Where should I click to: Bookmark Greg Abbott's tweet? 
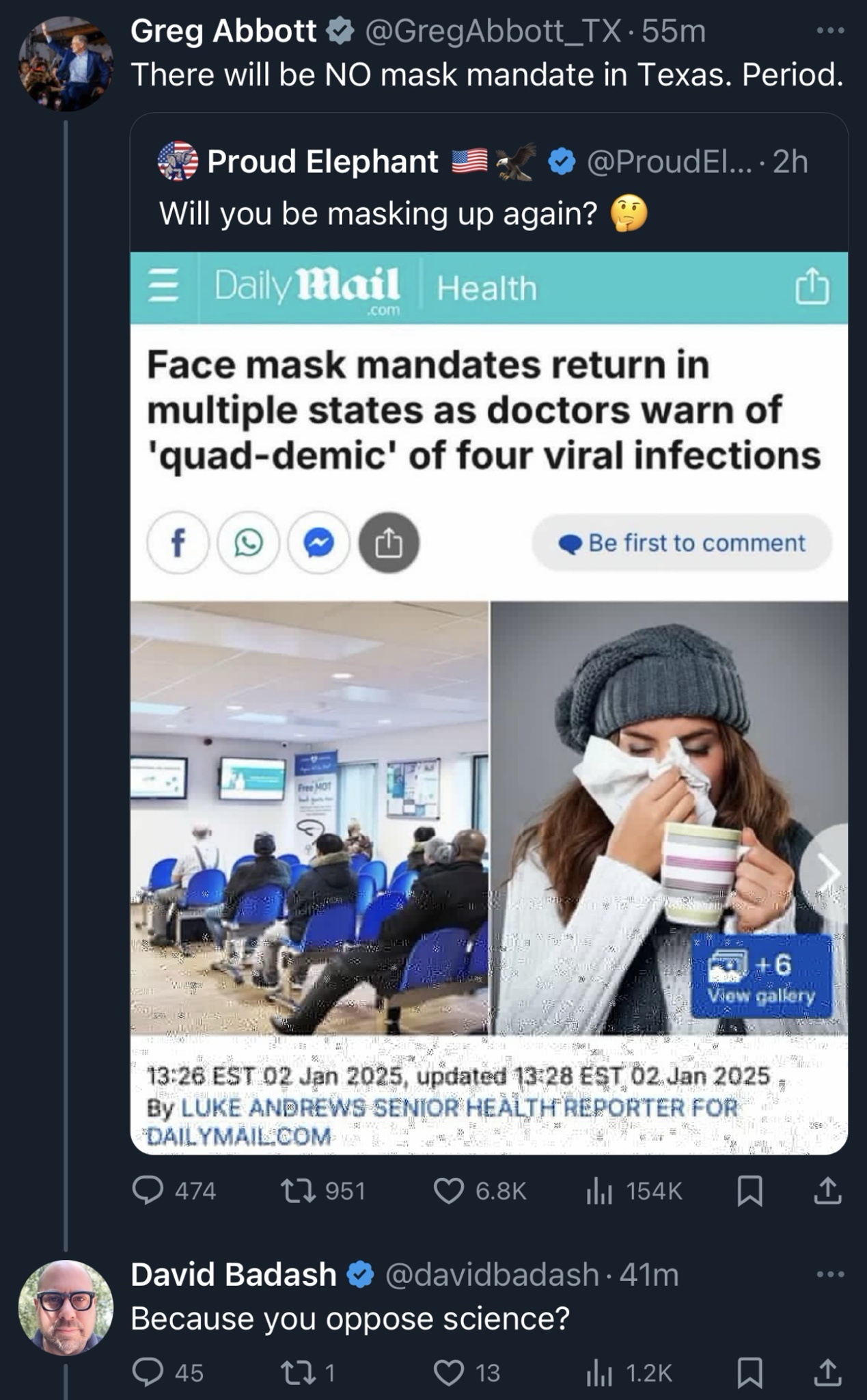point(750,1192)
